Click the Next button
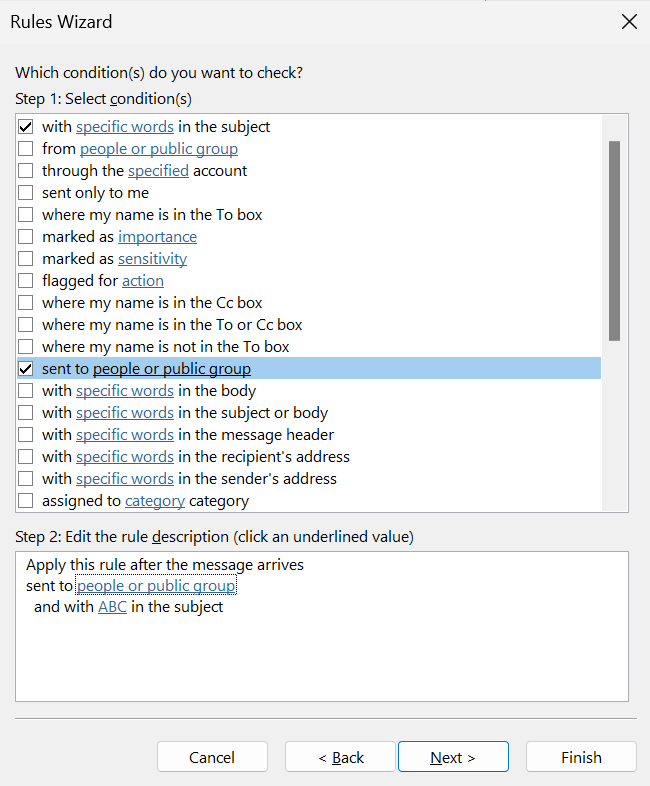 (x=453, y=757)
